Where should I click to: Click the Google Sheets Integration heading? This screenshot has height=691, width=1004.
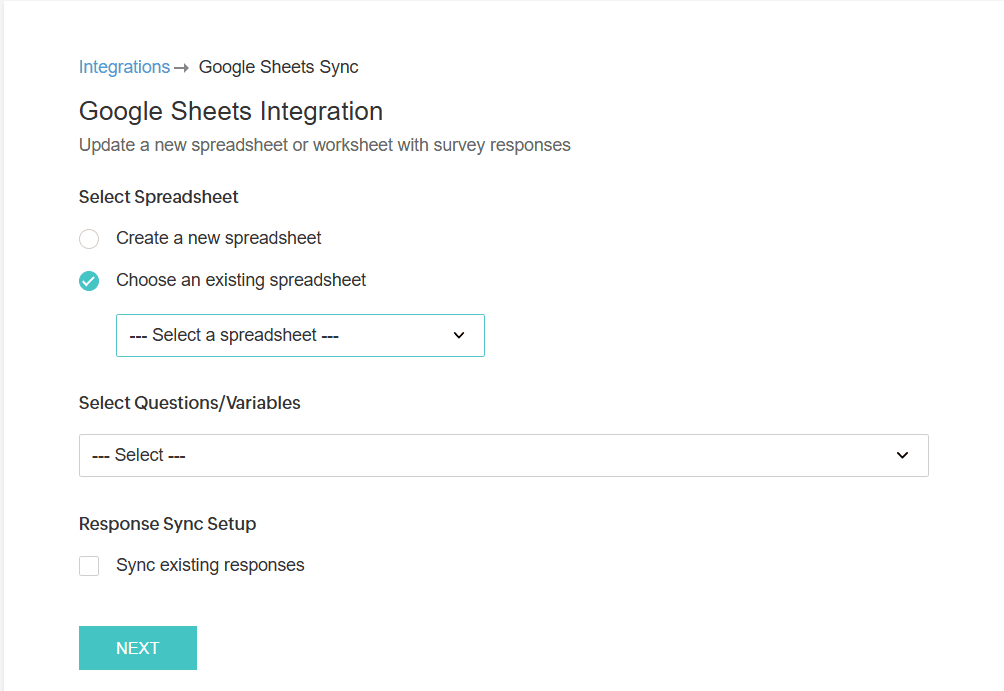[230, 111]
